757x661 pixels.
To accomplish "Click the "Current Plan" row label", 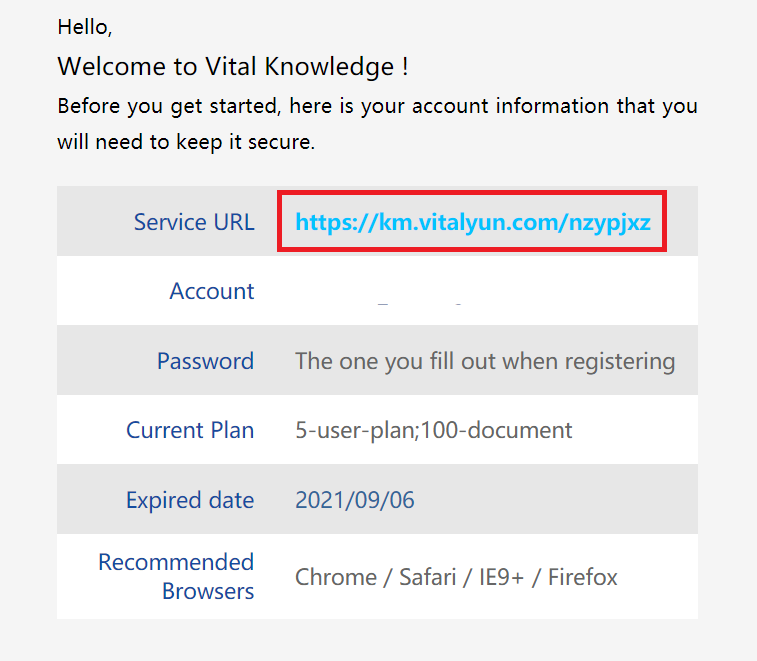I will [x=190, y=430].
